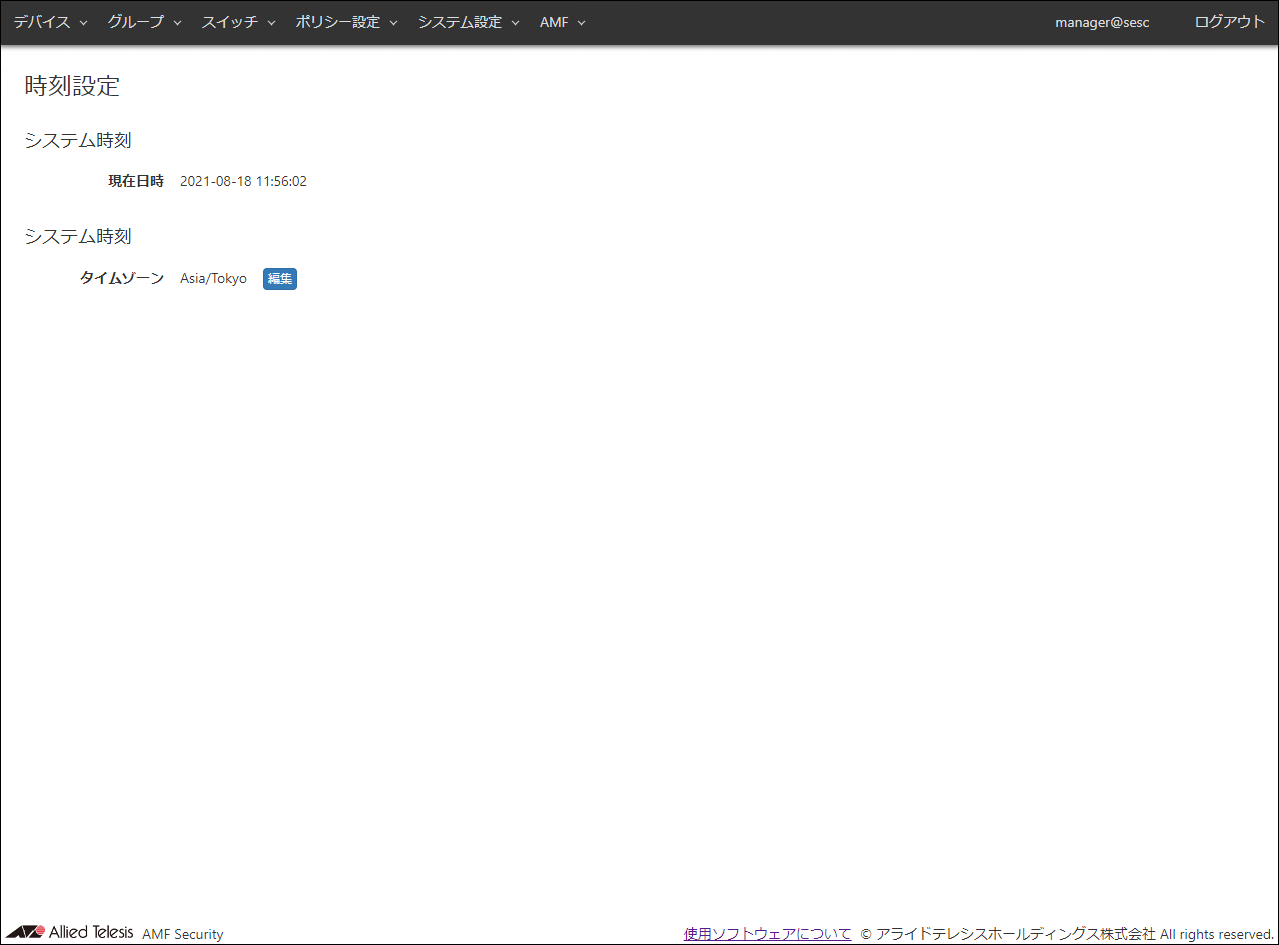The image size is (1279, 945).
Task: Click the manager@sesc account label
Action: pyautogui.click(x=1102, y=22)
